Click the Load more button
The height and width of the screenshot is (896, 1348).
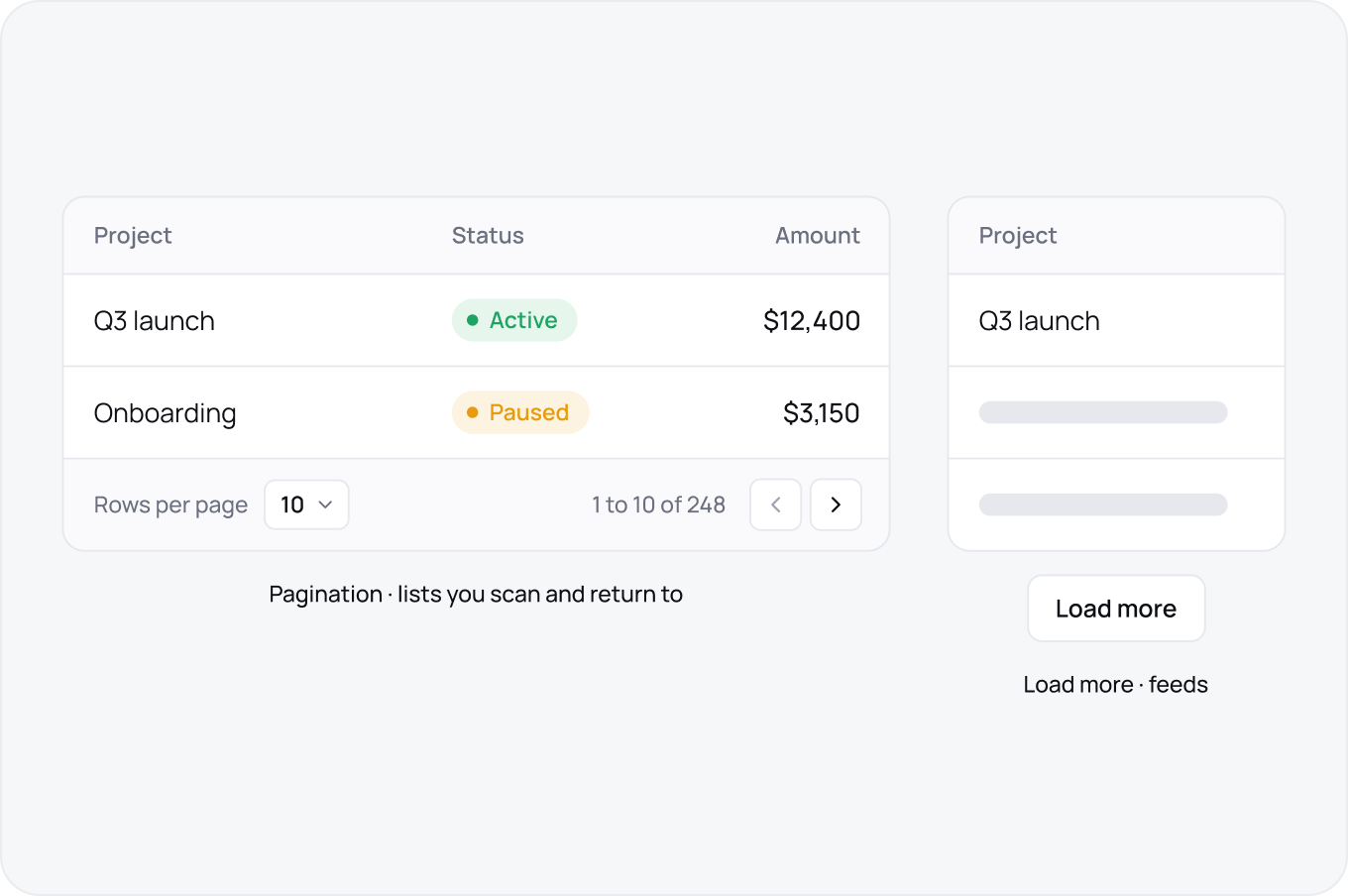coord(1116,609)
